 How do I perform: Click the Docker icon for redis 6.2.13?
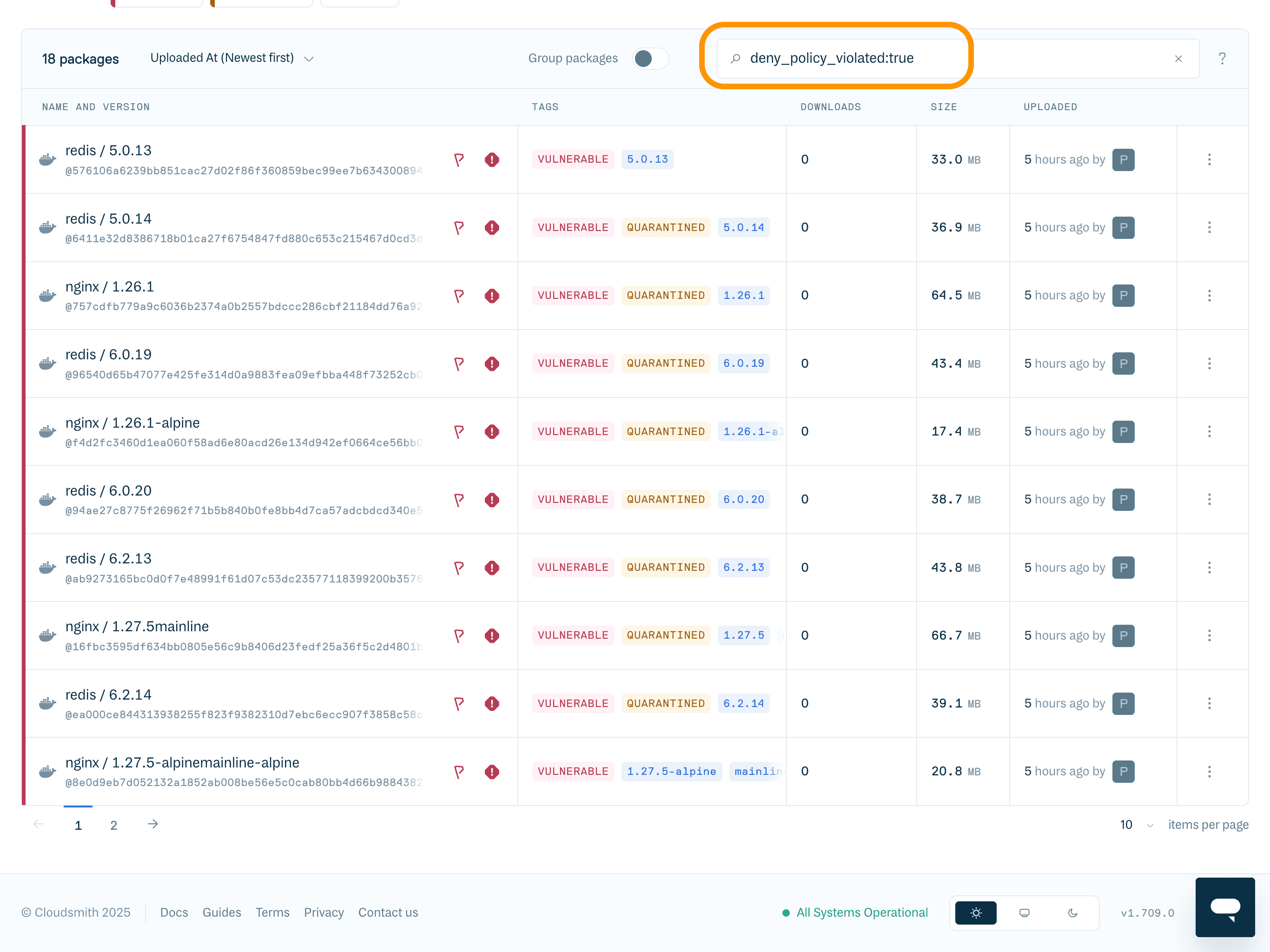[47, 568]
